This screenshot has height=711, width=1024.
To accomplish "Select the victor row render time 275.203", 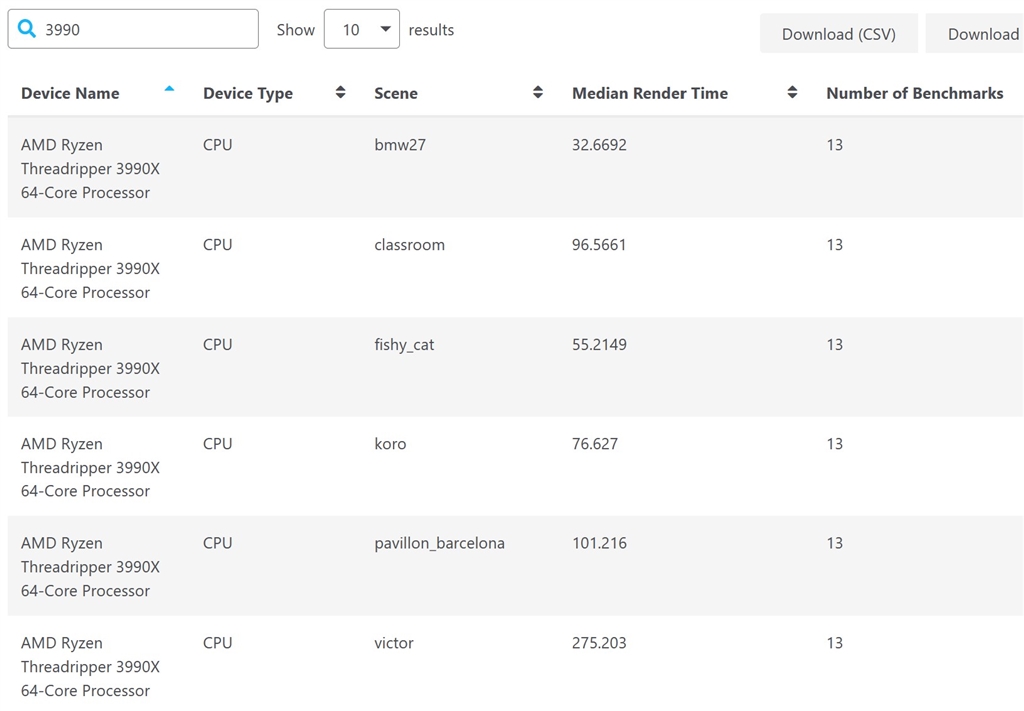I will tap(599, 643).
